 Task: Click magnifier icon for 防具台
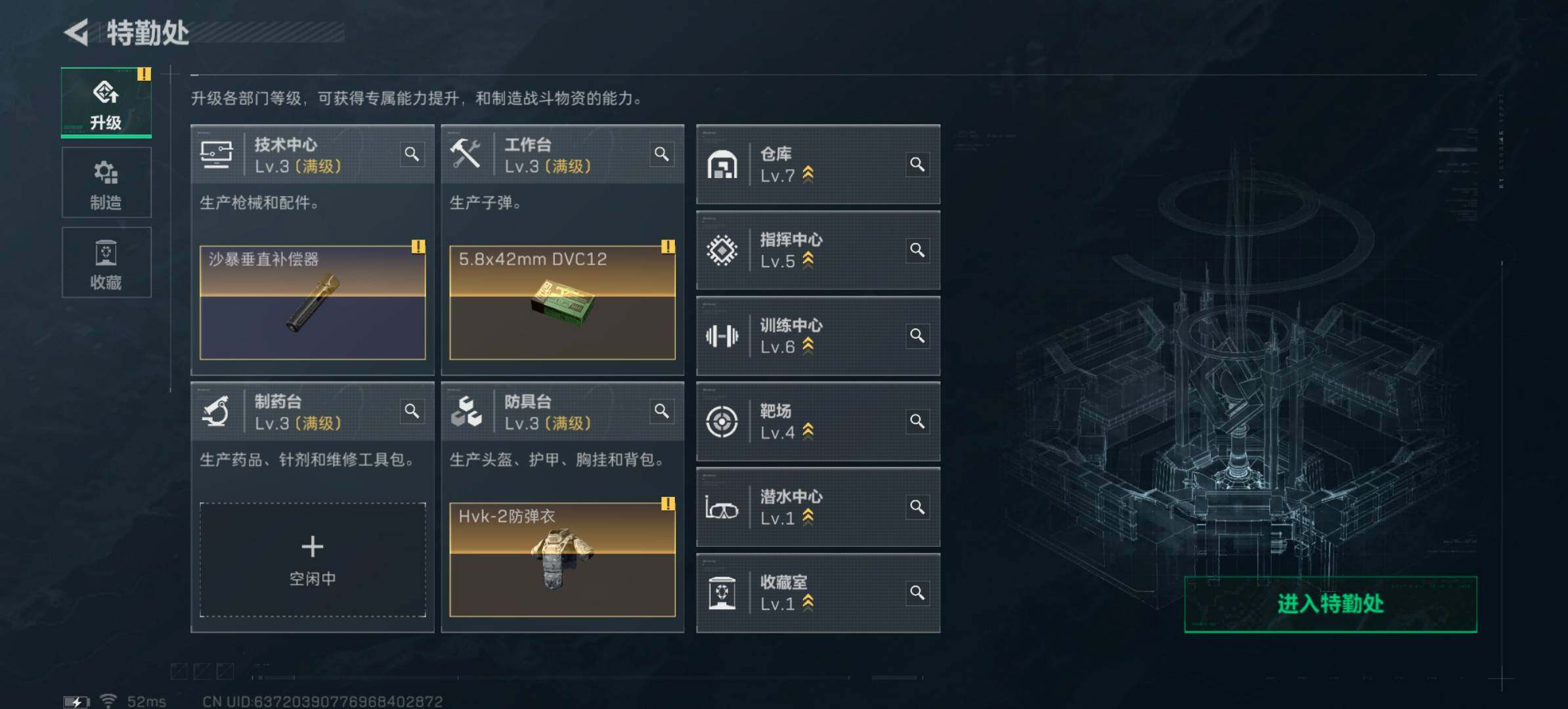[662, 411]
